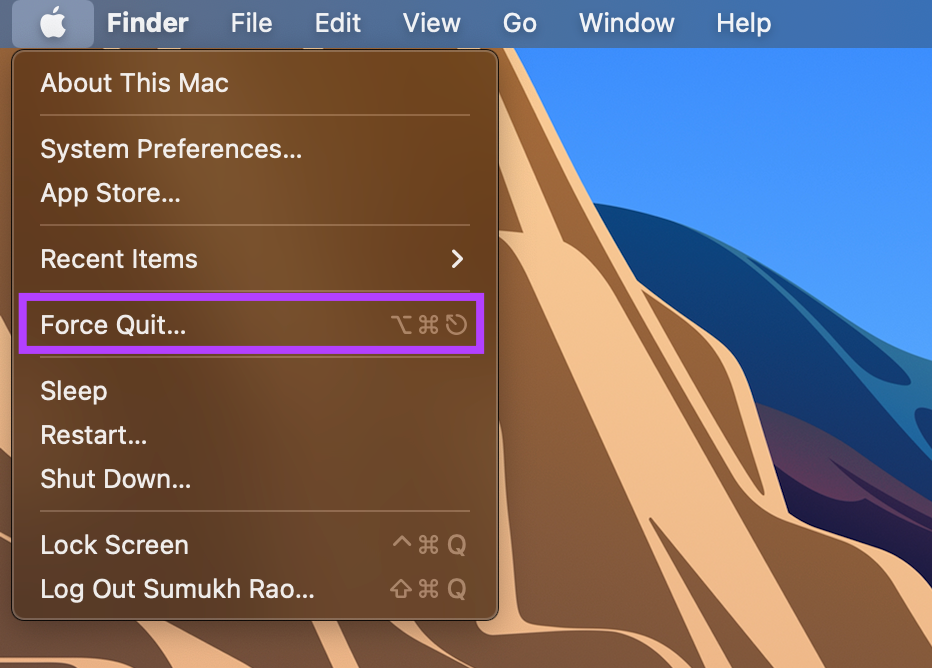Select Force Quit… option
This screenshot has height=668, width=932.
(x=255, y=324)
